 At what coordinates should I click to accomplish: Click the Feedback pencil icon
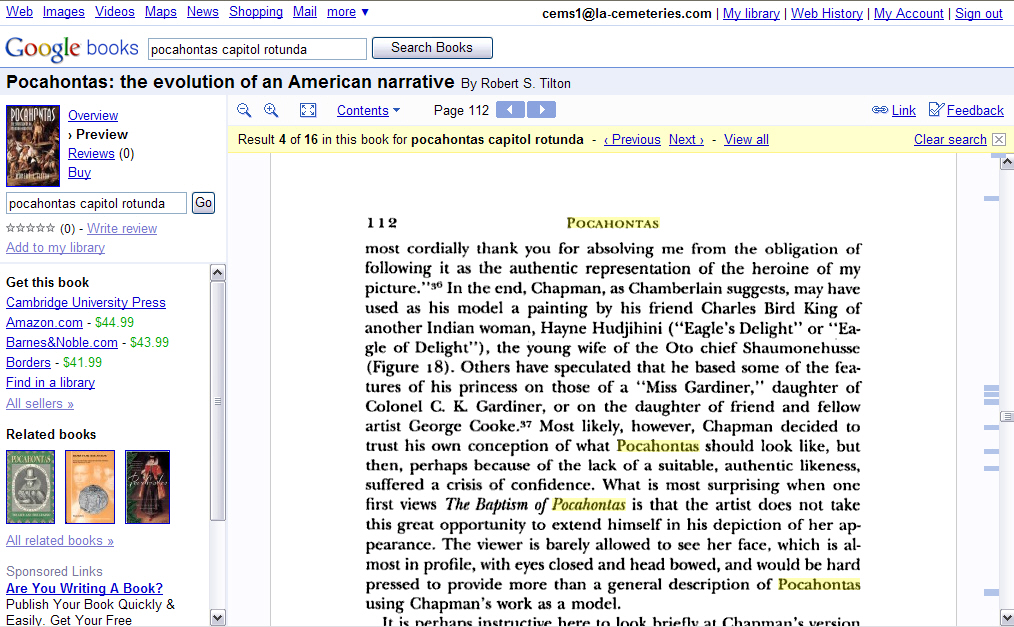coord(936,110)
